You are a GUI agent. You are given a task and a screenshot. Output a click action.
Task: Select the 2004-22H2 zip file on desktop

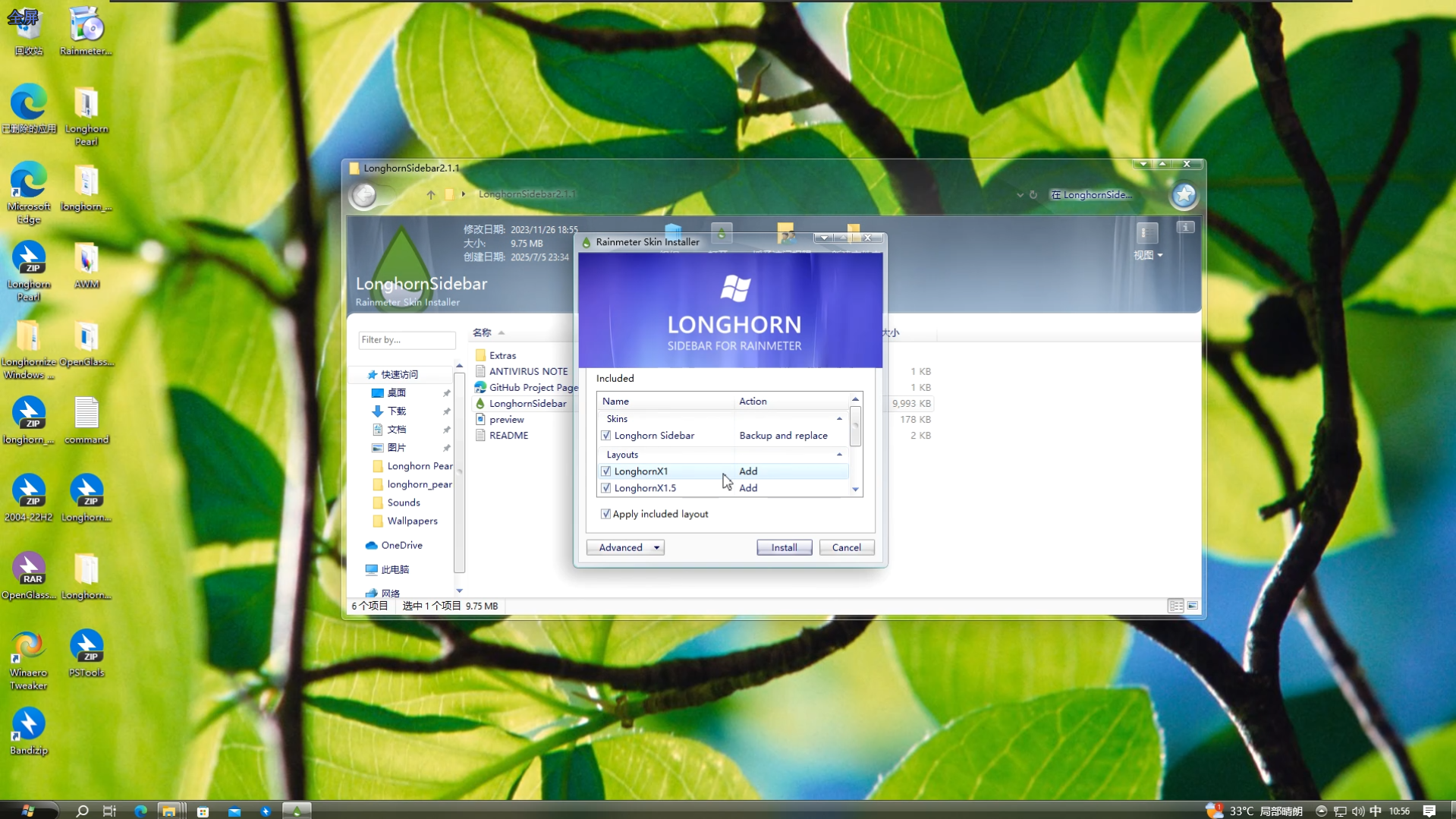pos(28,498)
